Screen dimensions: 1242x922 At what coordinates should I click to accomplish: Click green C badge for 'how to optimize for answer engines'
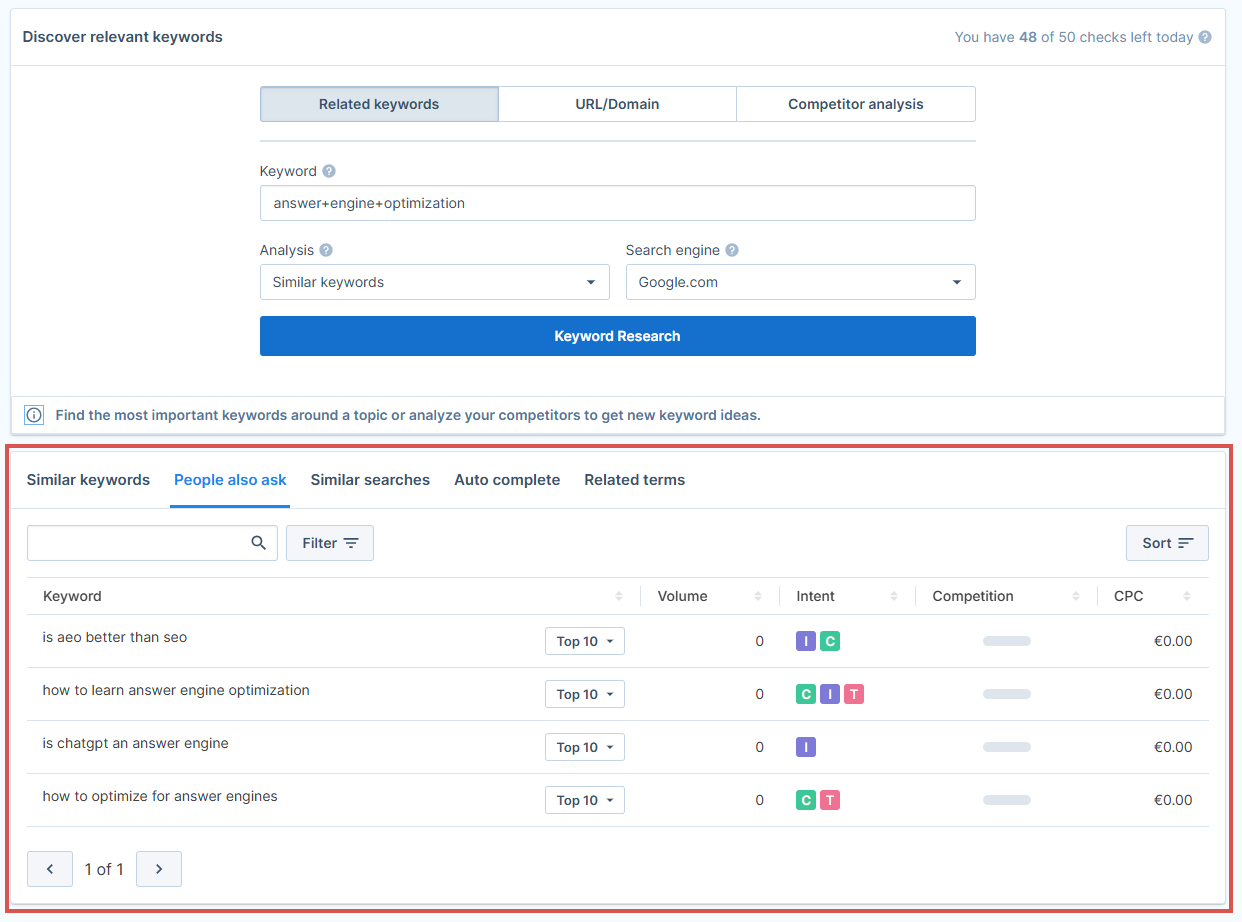click(x=806, y=800)
